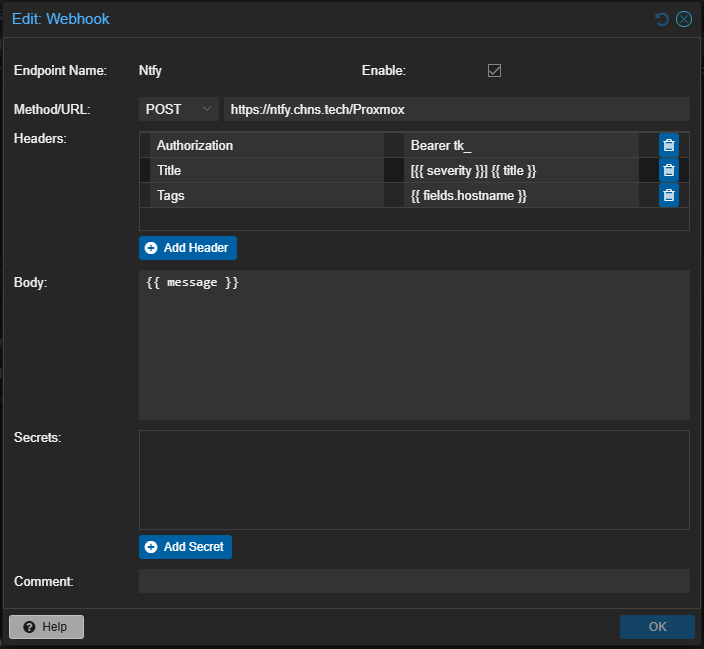Screen dimensions: 704x649
Task: Toggle the Enable checkbox
Action: tap(494, 71)
